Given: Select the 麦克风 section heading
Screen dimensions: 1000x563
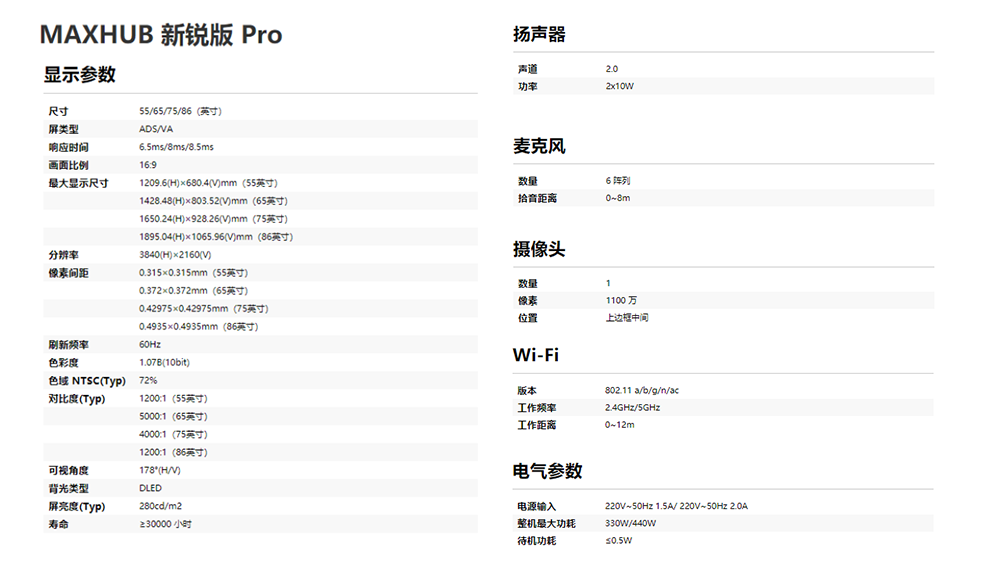Looking at the screenshot, I should click(x=539, y=147).
